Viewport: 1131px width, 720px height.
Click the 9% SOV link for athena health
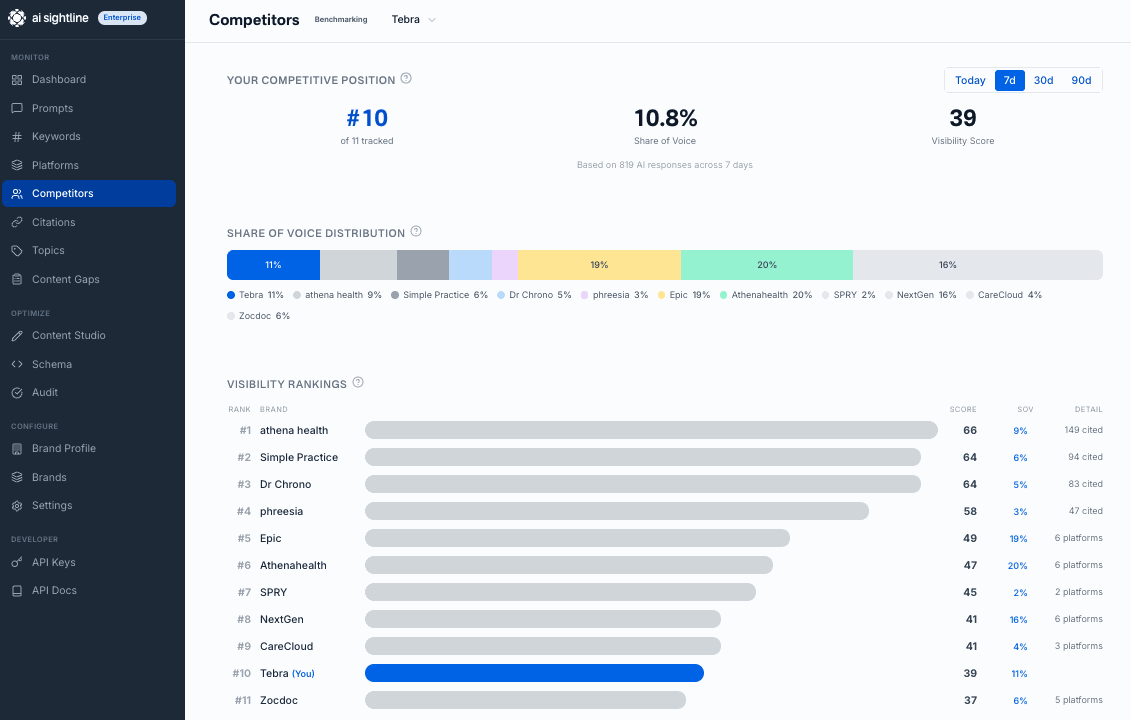pos(1019,430)
